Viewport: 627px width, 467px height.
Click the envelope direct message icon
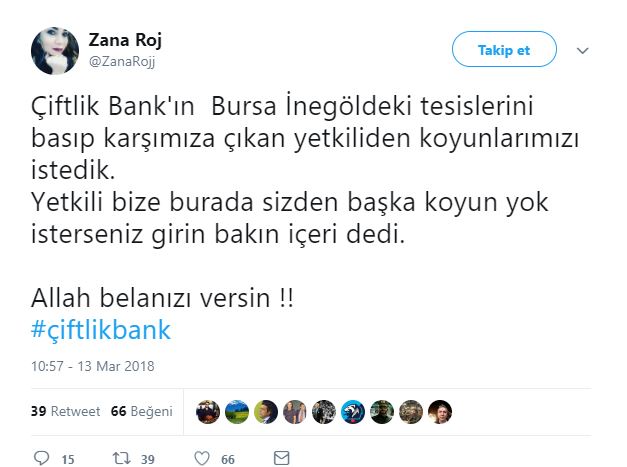coord(282,458)
